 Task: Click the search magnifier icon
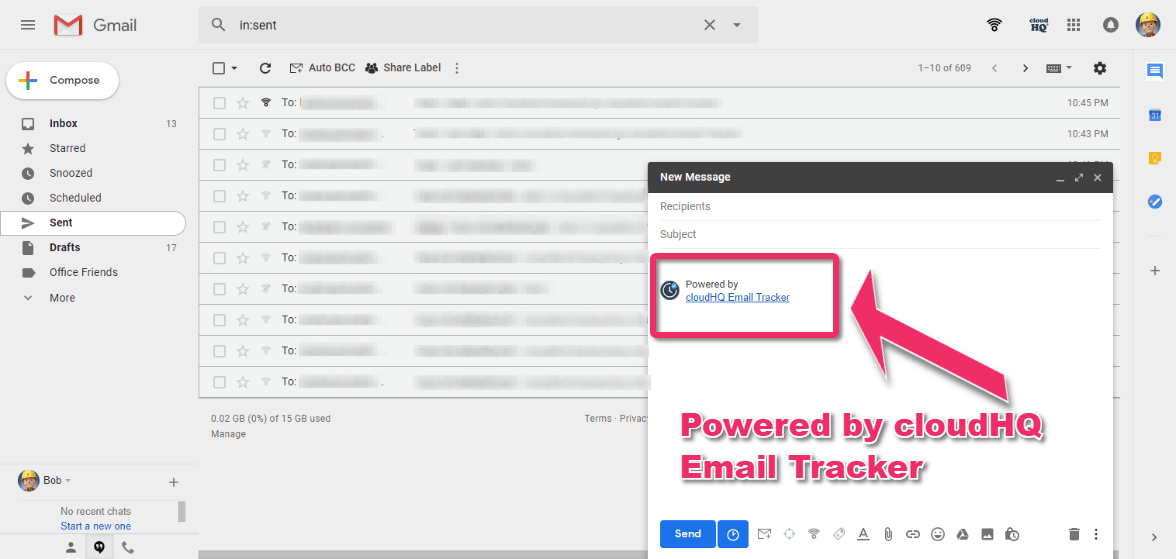pos(218,25)
